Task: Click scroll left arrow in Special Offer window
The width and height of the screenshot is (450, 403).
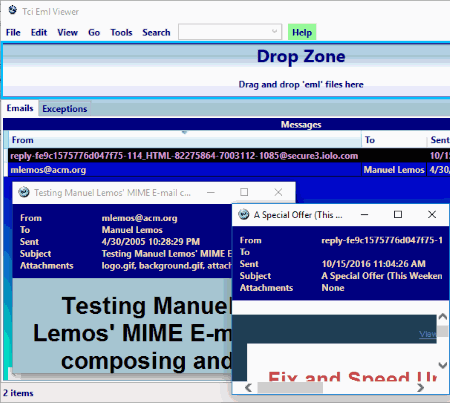Action: (x=248, y=388)
